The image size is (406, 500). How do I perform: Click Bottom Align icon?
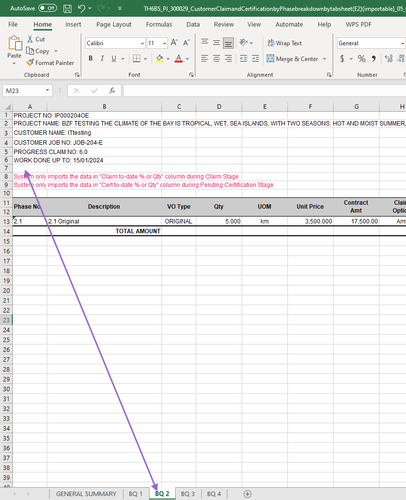coord(228,43)
